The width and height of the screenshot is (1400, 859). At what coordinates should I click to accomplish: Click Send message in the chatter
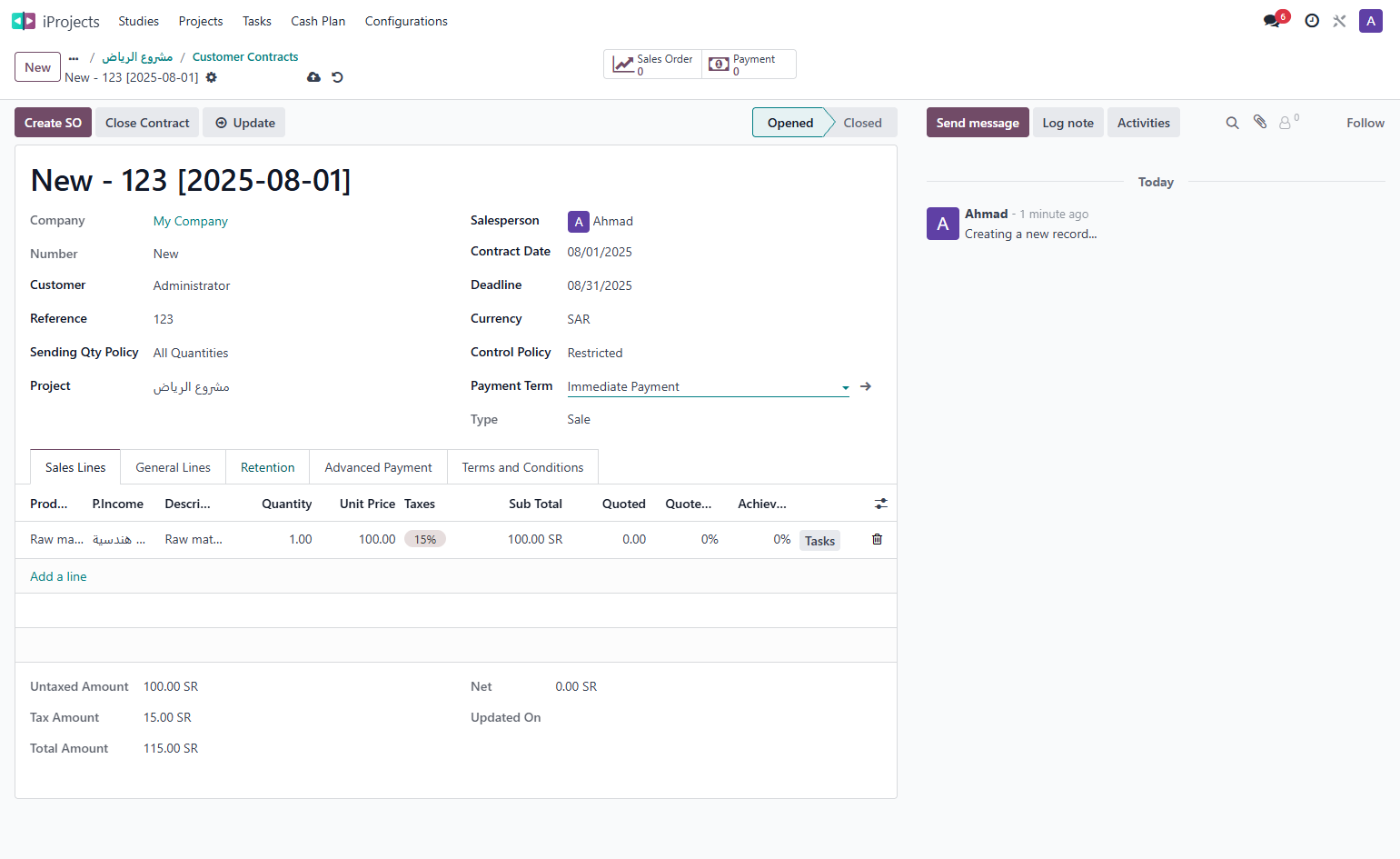coord(978,123)
